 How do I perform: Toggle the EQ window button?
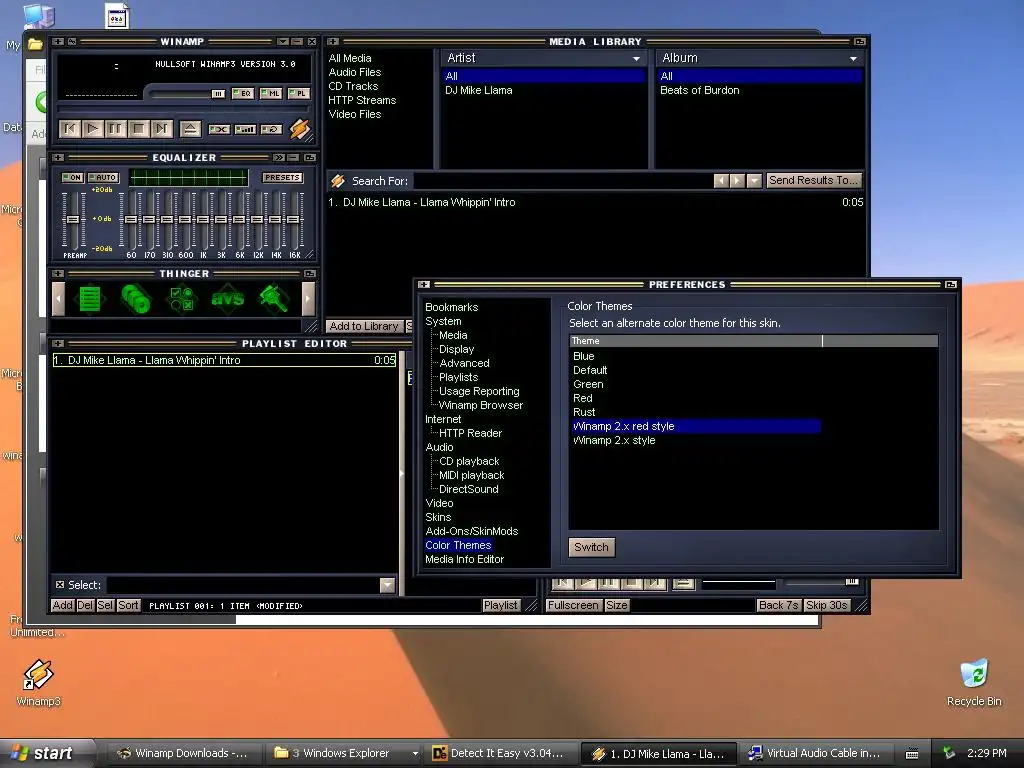click(x=243, y=93)
